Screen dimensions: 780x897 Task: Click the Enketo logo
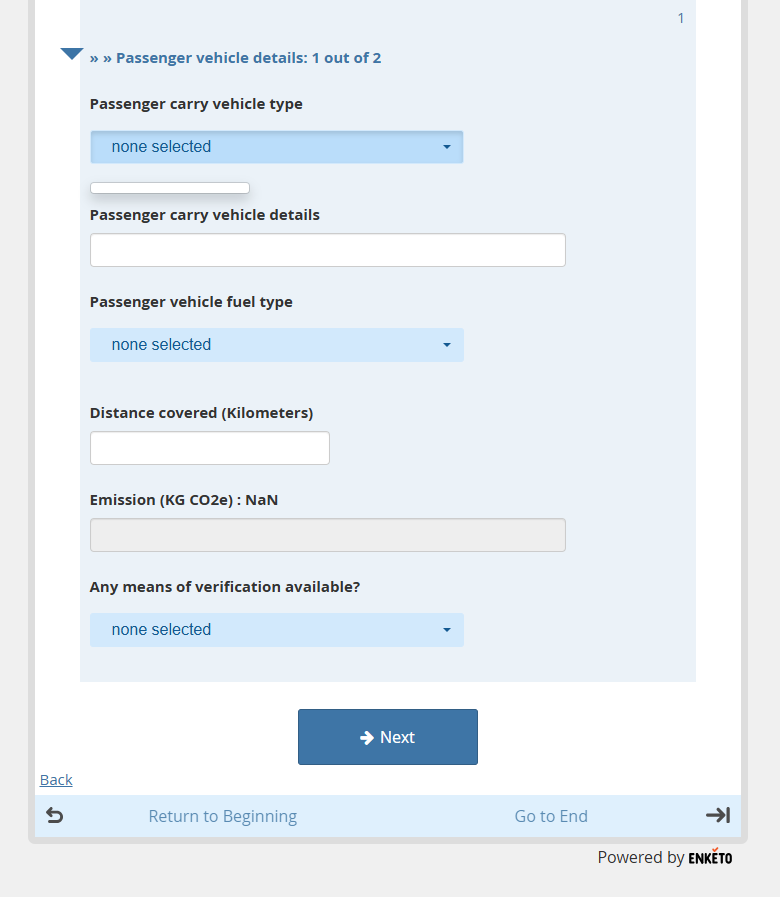[710, 857]
